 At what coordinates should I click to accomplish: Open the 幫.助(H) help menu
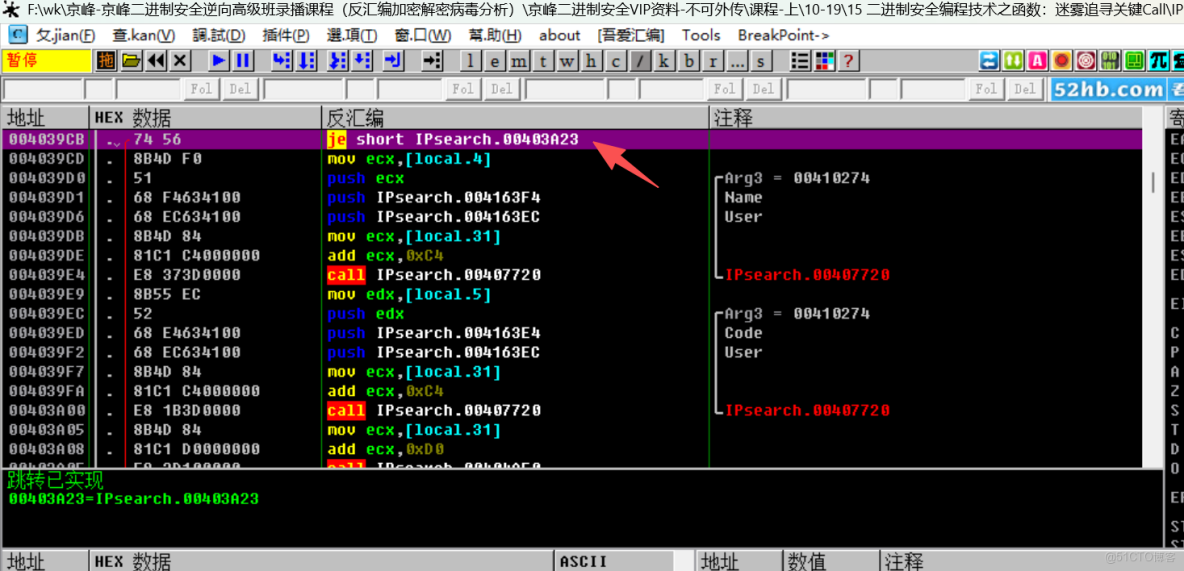495,35
